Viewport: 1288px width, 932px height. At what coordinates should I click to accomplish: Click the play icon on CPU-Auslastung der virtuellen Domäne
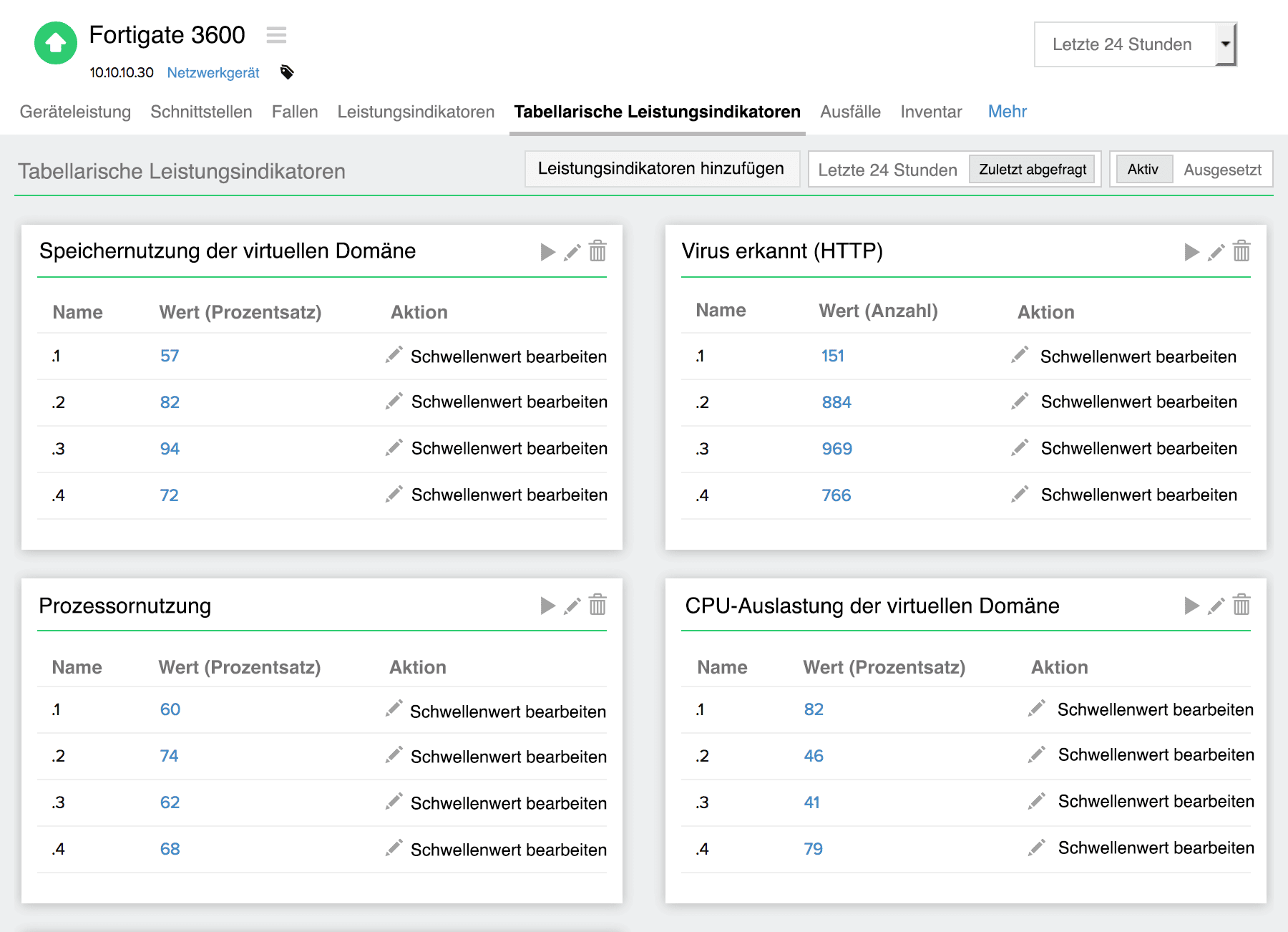tap(1191, 606)
